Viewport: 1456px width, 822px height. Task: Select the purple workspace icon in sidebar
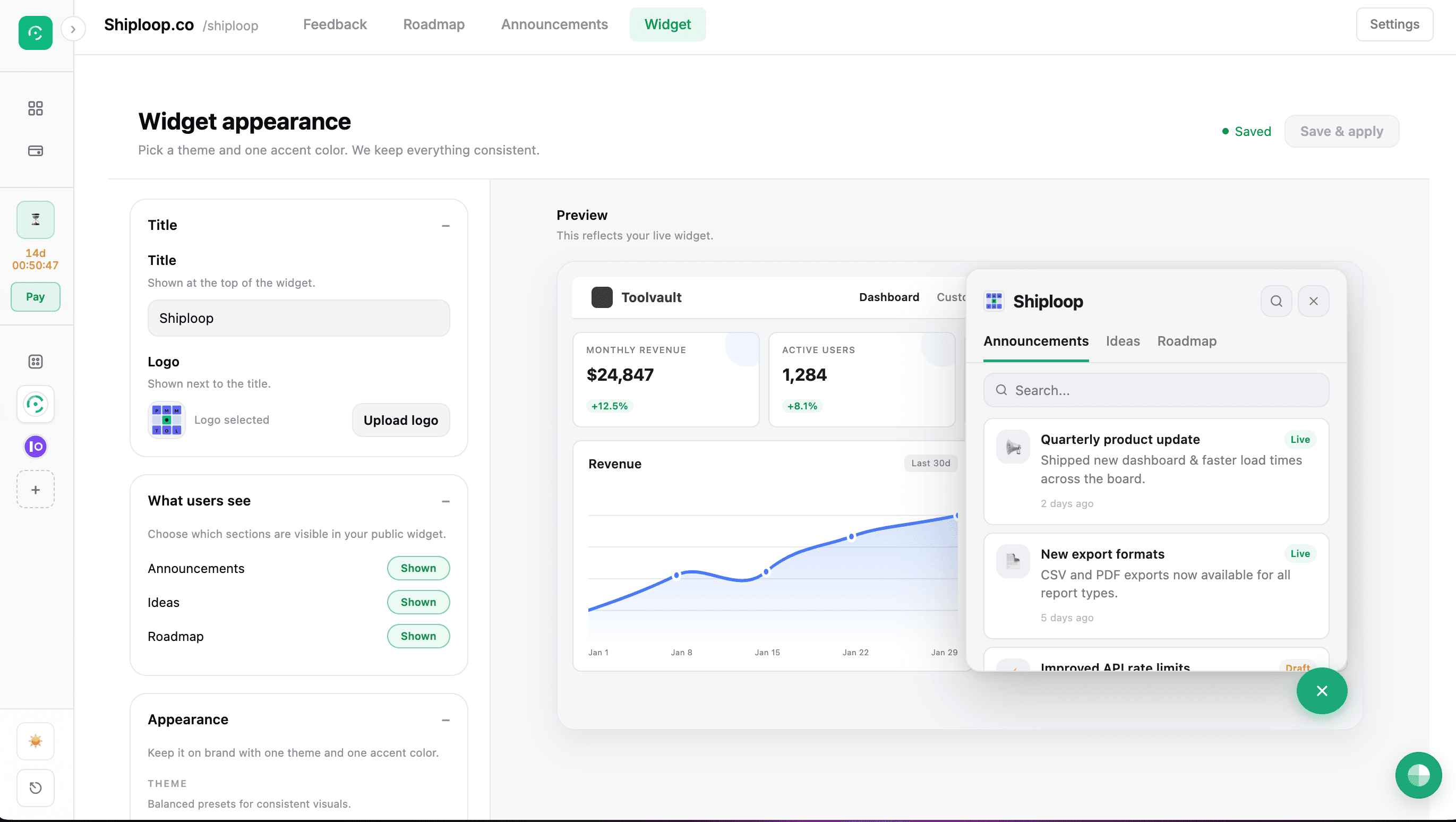point(35,446)
